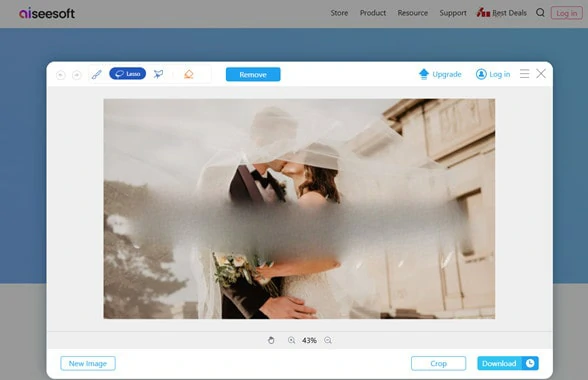Open the Store menu
The height and width of the screenshot is (380, 588).
point(339,13)
